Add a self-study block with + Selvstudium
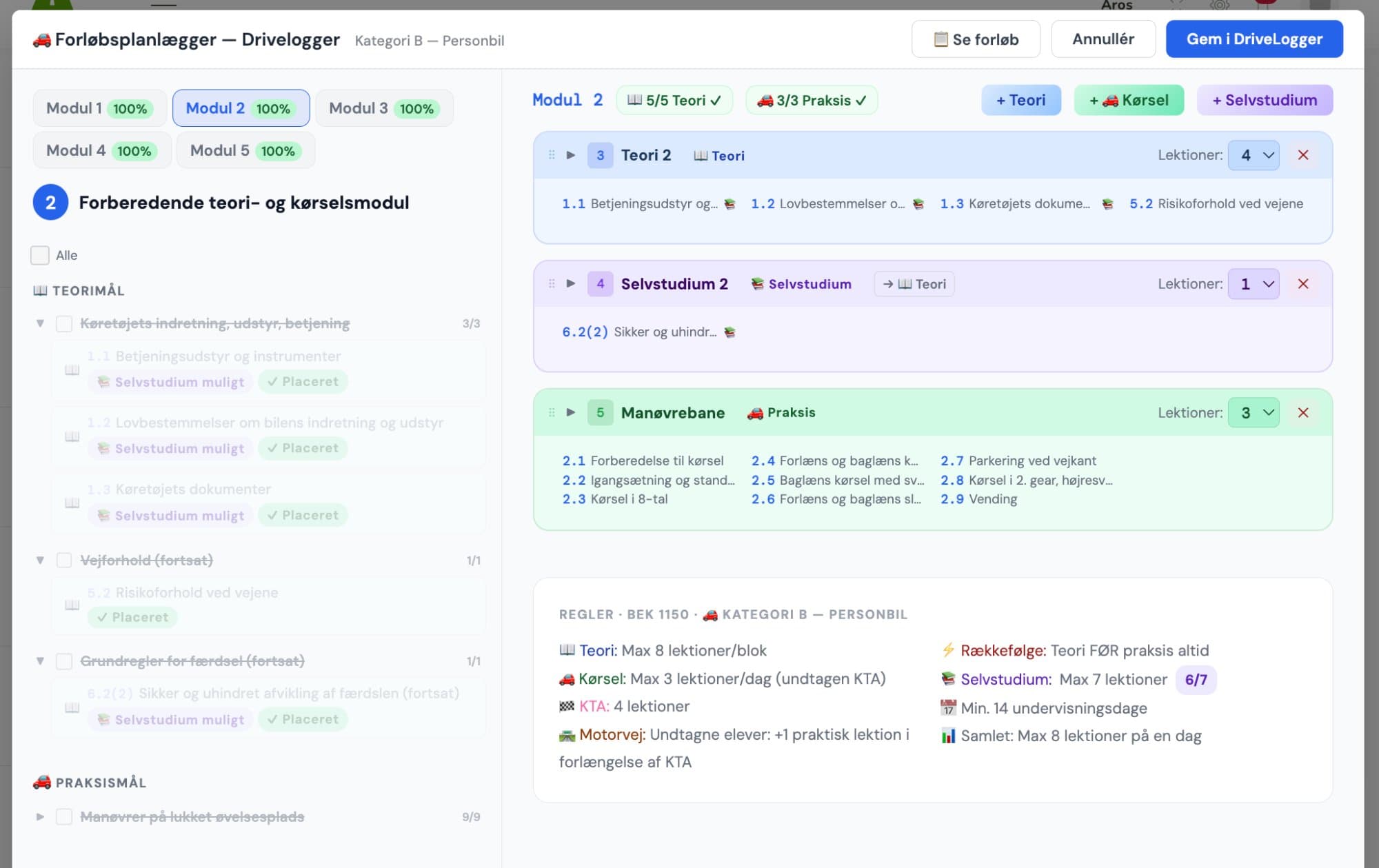Screen dimensions: 1379x868 [1265, 100]
